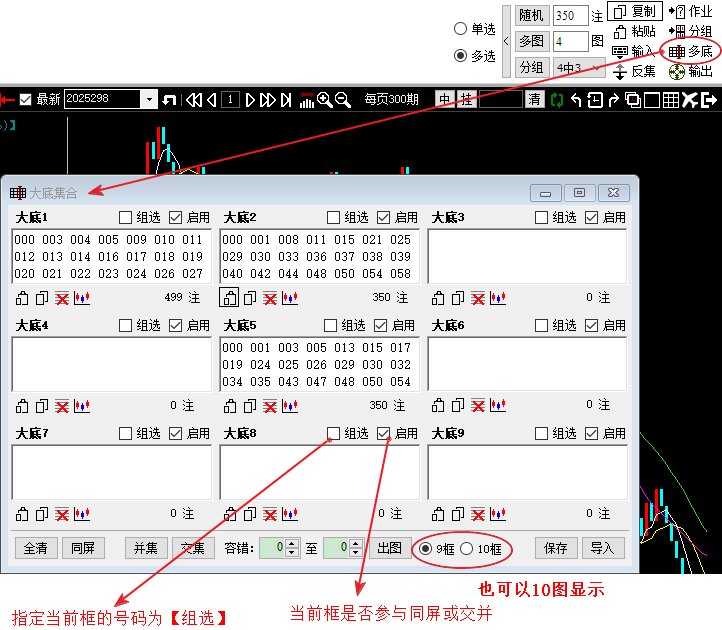Click the chart icon under 大底5
This screenshot has width=722, height=630.
[290, 405]
